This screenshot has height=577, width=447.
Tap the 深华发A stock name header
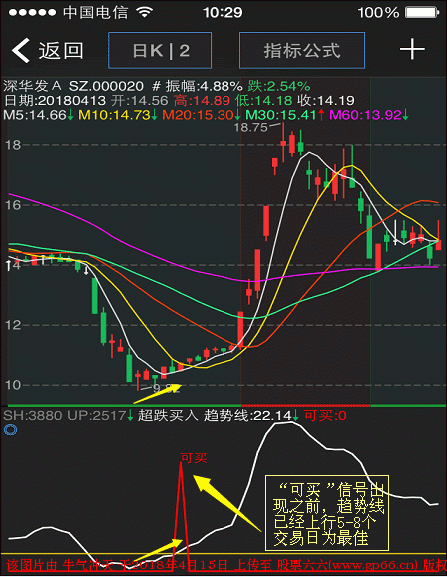click(32, 86)
